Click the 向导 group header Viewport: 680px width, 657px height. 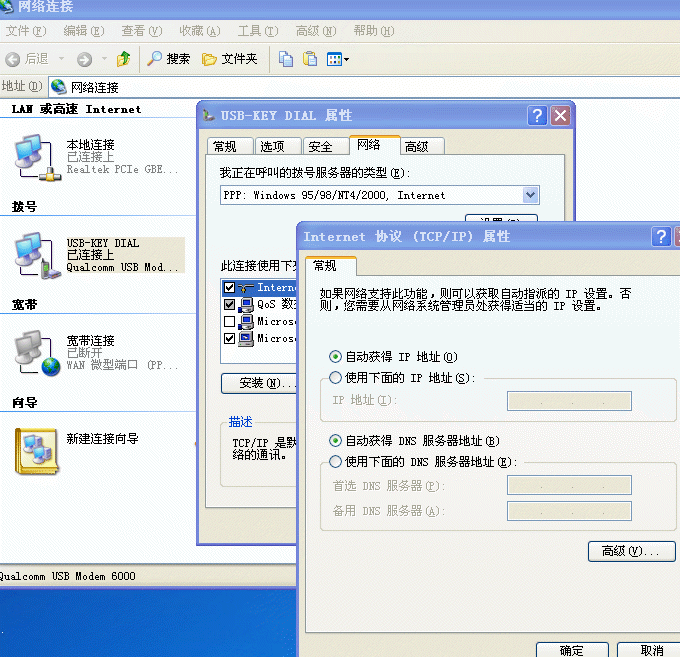[25, 403]
